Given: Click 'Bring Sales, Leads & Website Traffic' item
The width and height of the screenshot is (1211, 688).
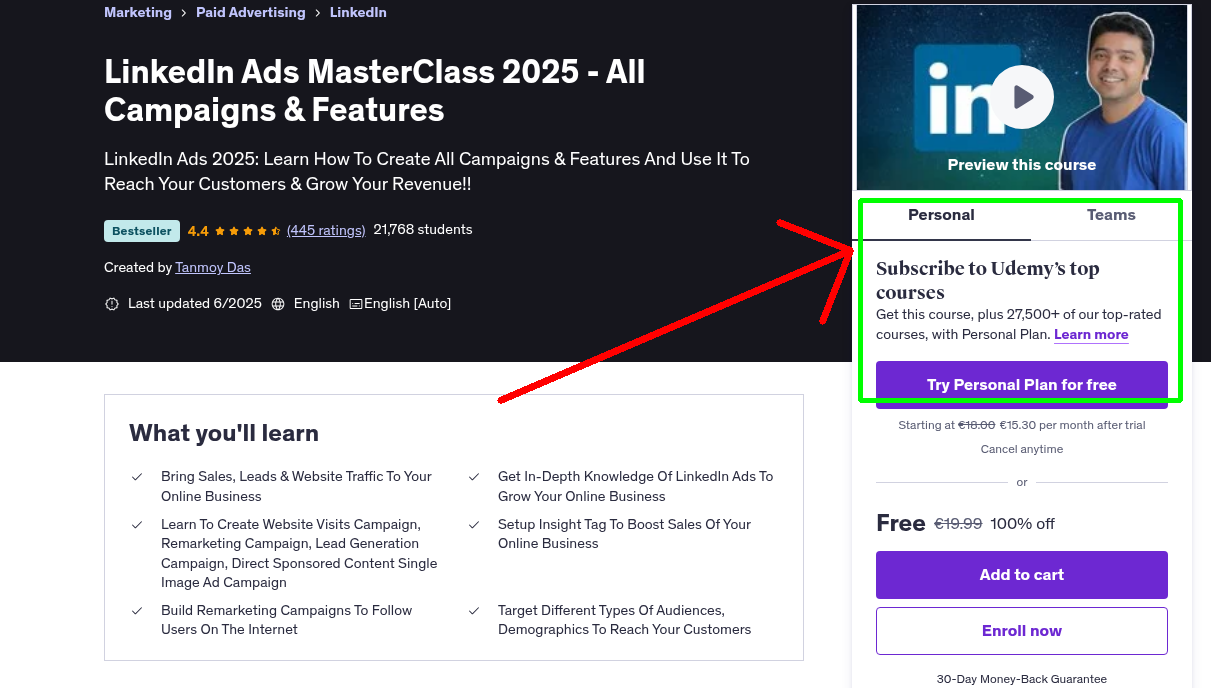Looking at the screenshot, I should coord(297,486).
